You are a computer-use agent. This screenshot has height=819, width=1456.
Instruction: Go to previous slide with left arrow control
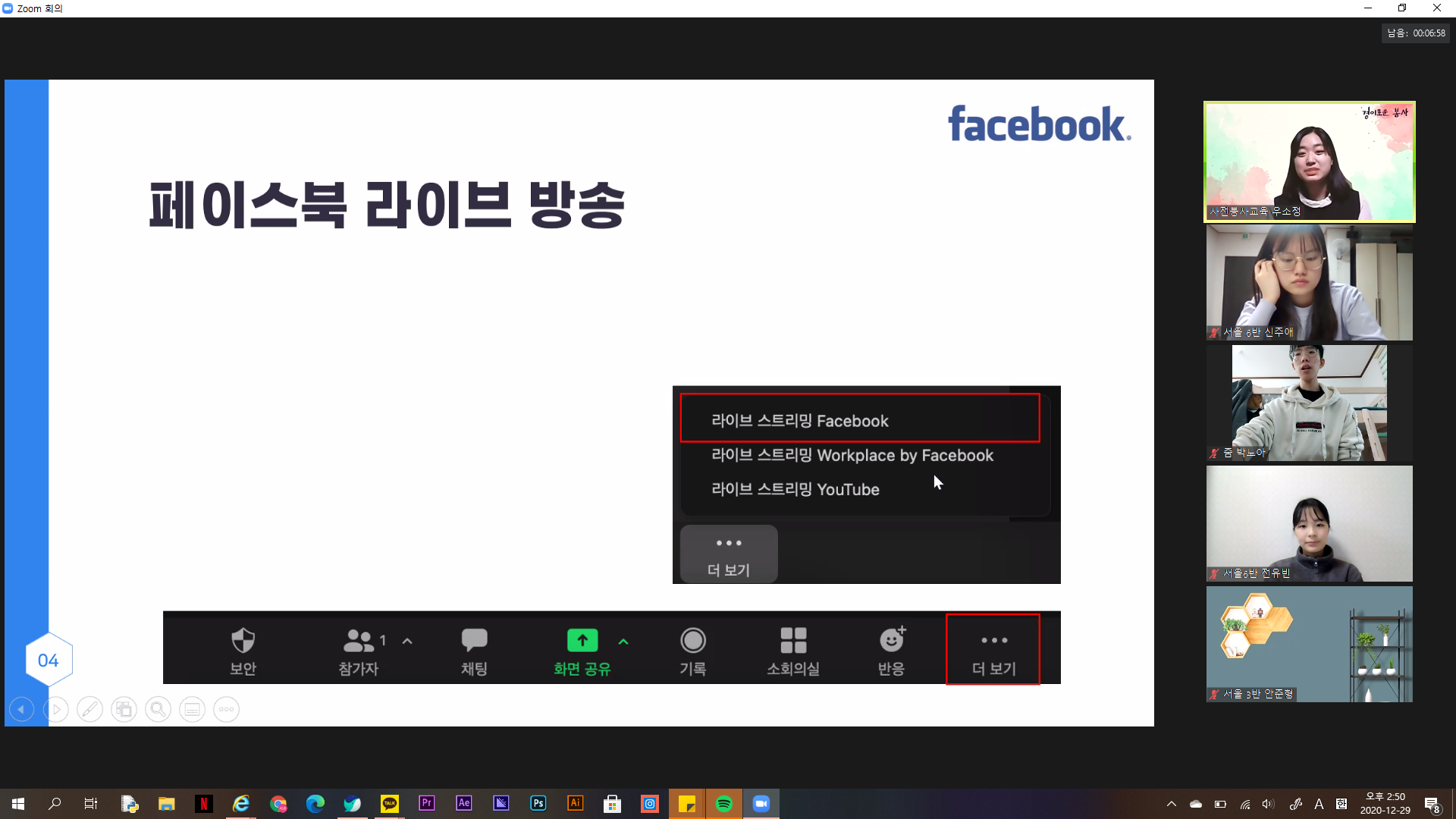point(21,710)
